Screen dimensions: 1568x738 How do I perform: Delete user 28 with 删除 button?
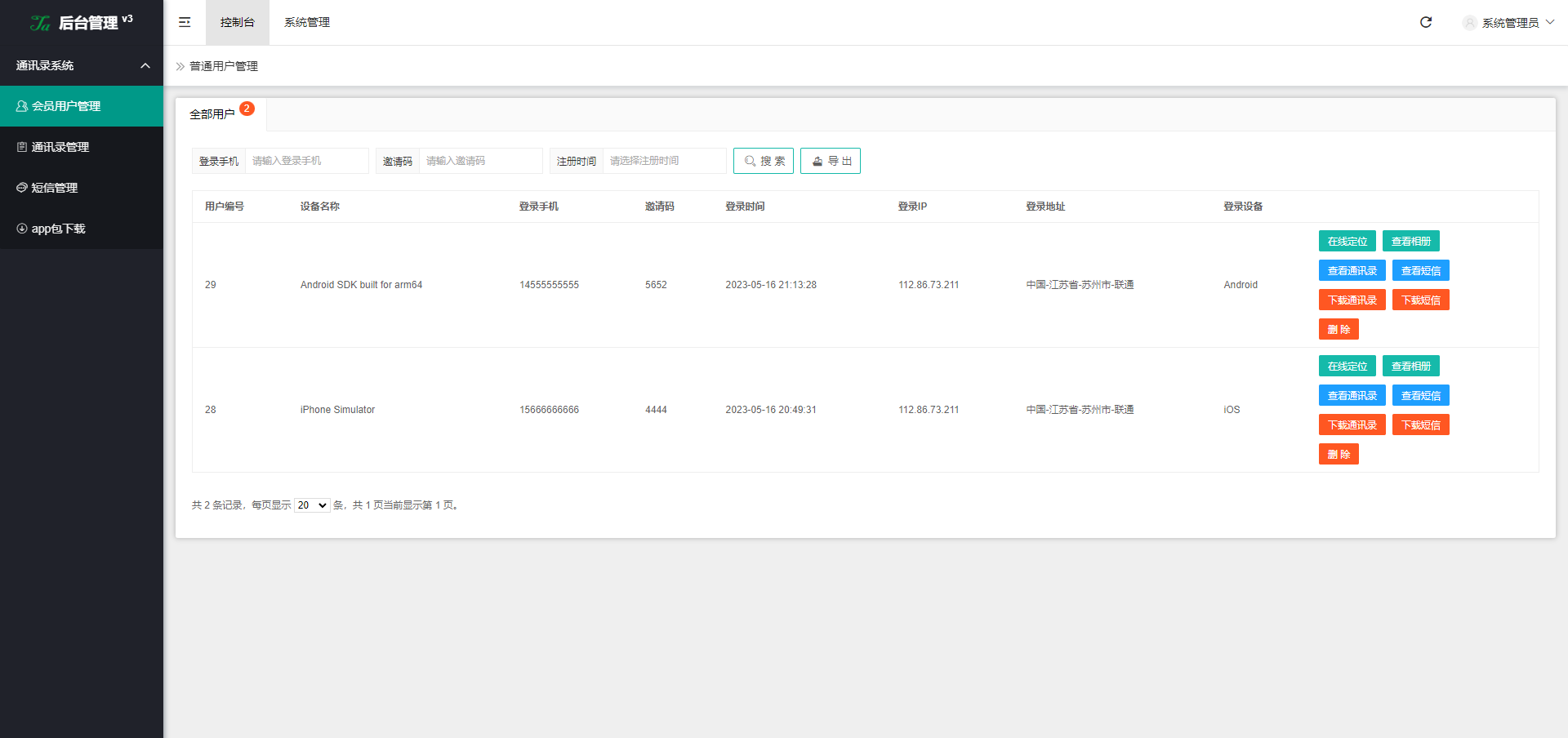pyautogui.click(x=1338, y=455)
